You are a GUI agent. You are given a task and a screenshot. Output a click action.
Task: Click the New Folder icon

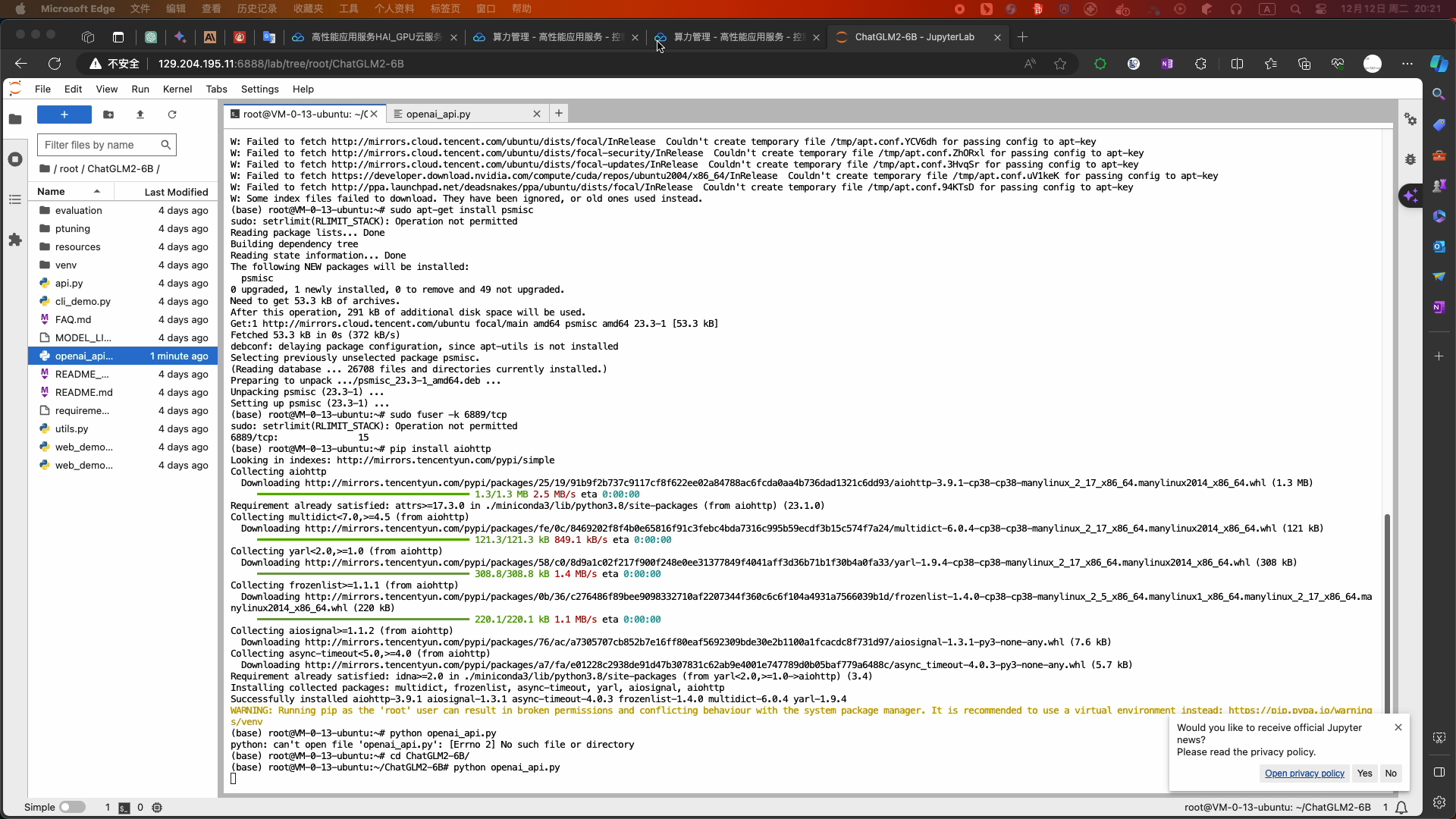click(108, 115)
